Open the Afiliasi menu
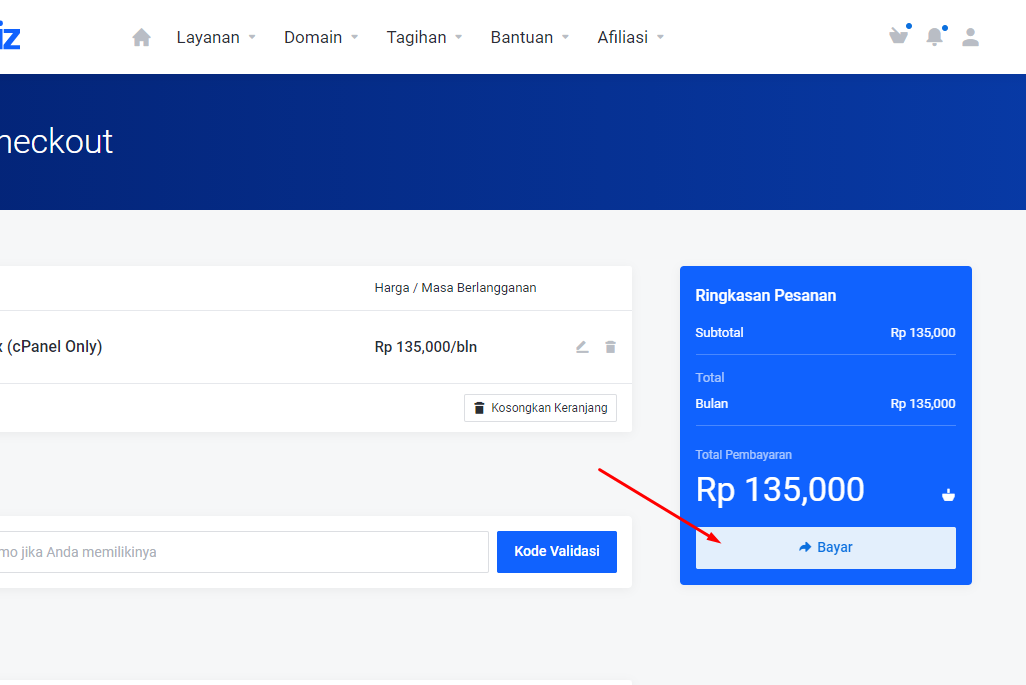This screenshot has width=1026, height=685. point(630,37)
